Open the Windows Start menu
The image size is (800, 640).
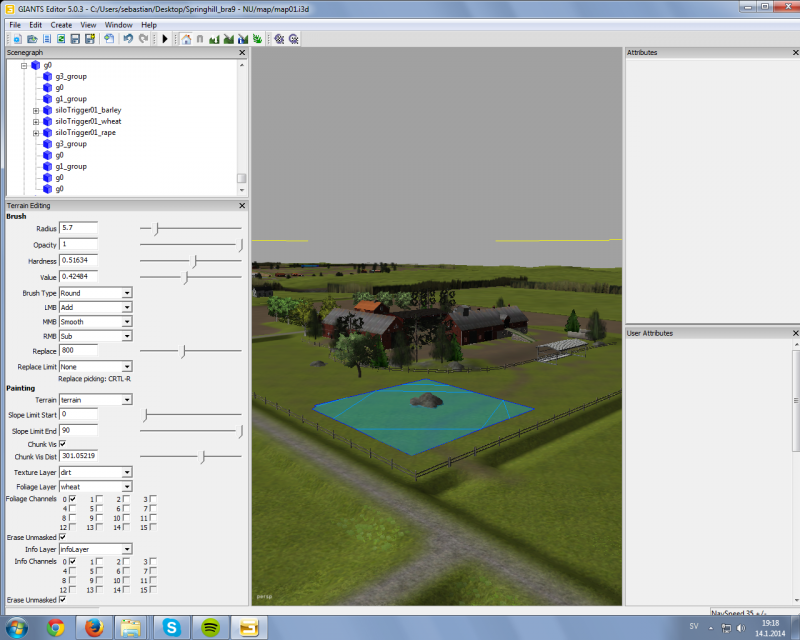[16, 627]
